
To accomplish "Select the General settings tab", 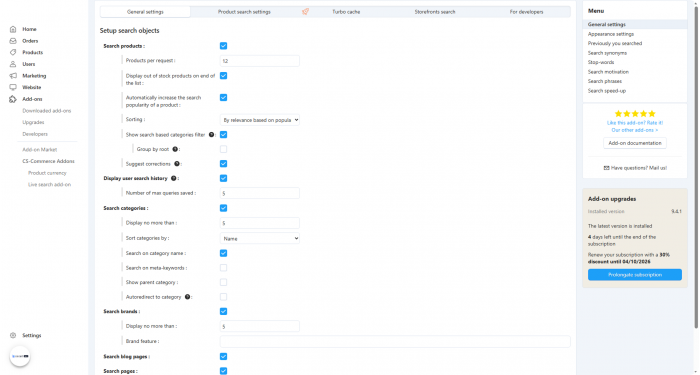I will point(145,12).
